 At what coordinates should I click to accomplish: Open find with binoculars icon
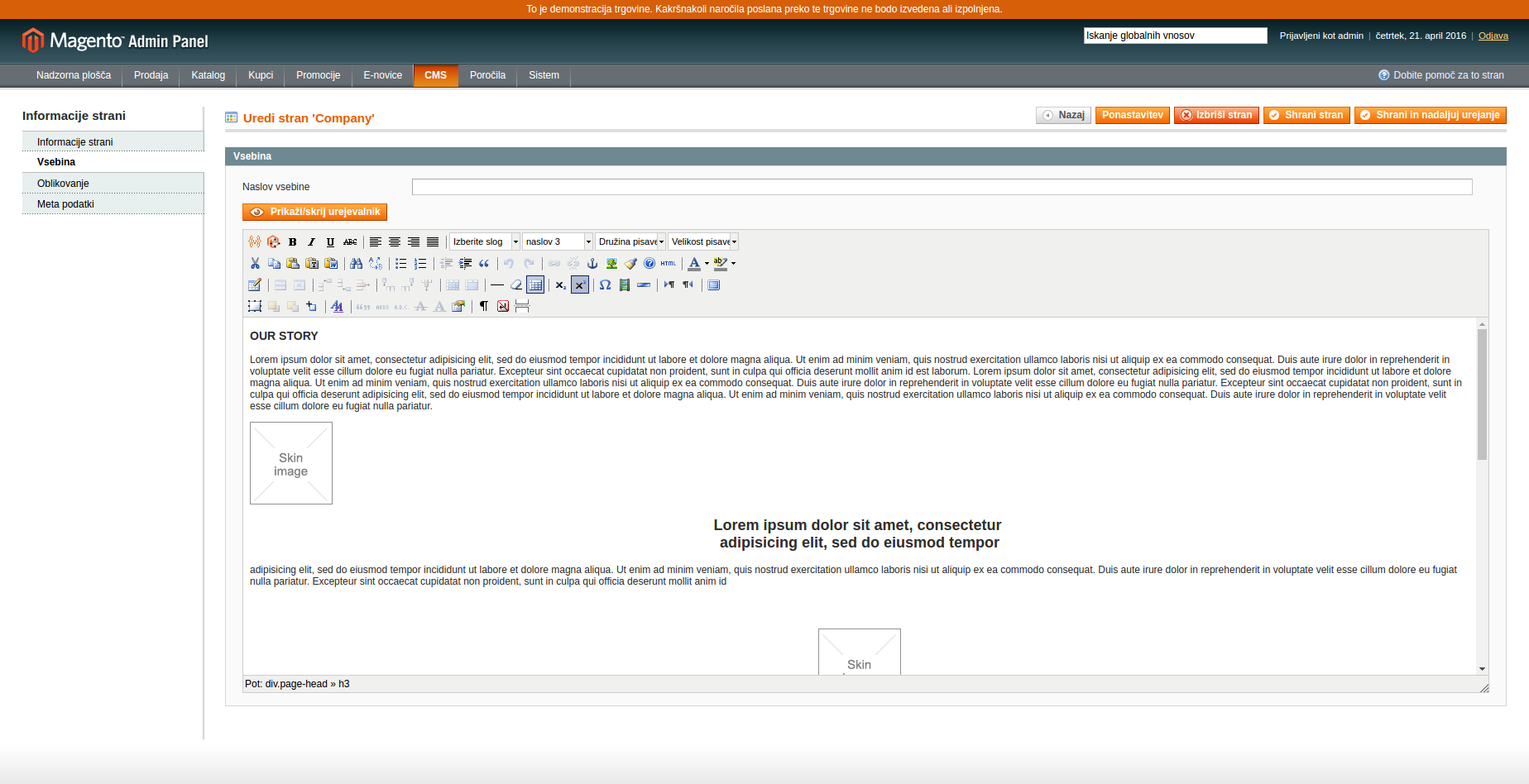[x=356, y=263]
